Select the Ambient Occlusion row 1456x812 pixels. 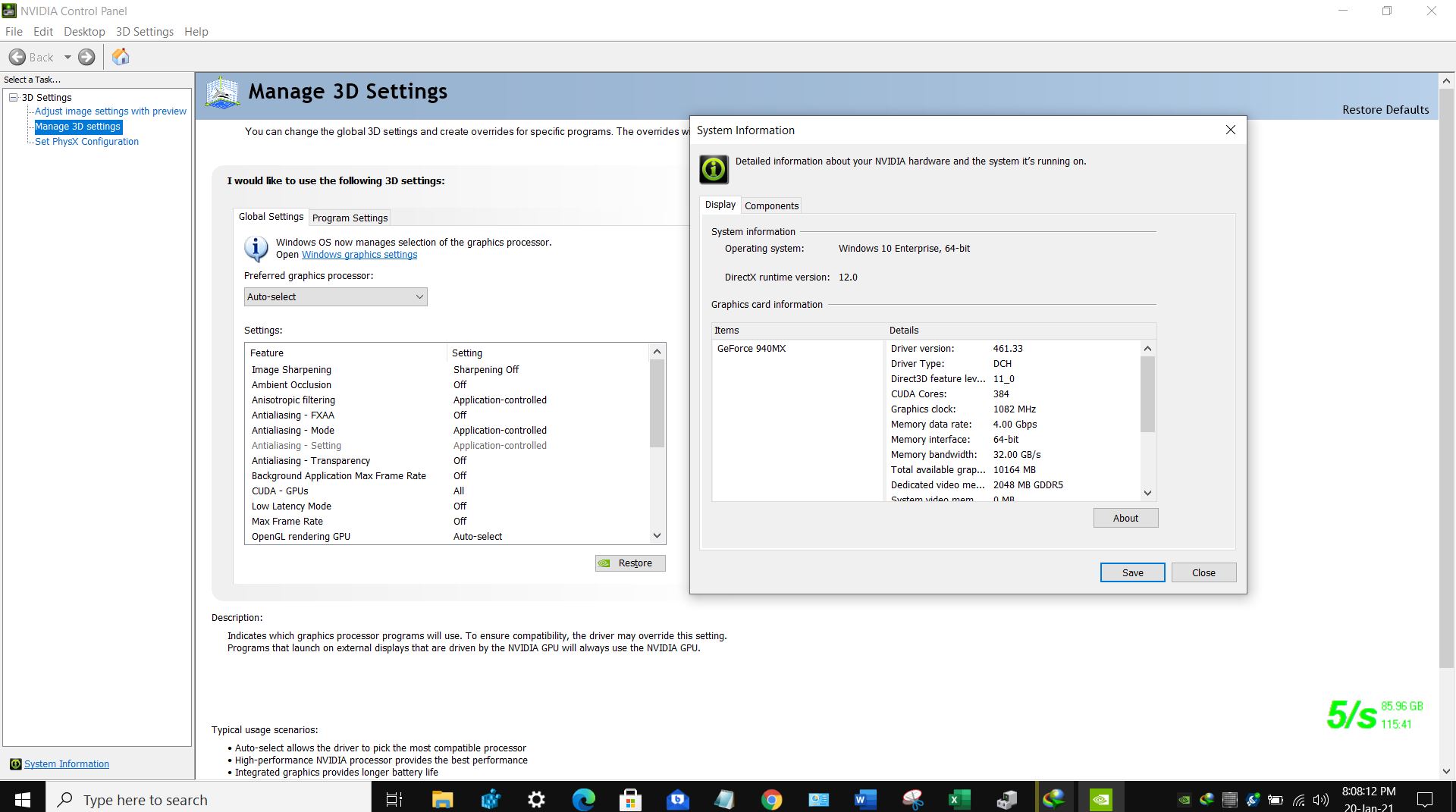coord(447,385)
